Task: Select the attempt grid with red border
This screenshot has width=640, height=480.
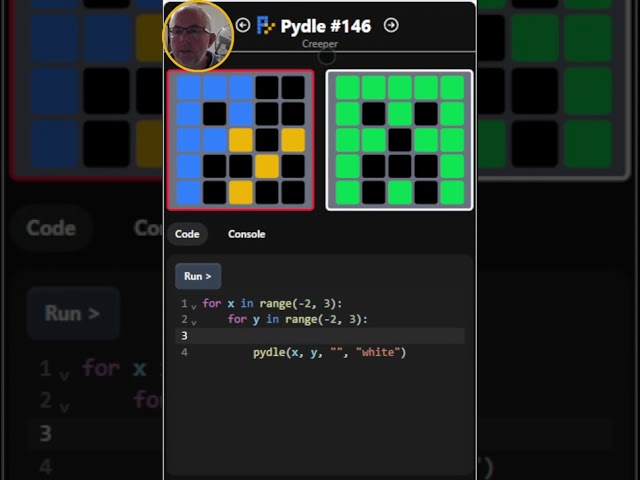Action: tap(240, 140)
